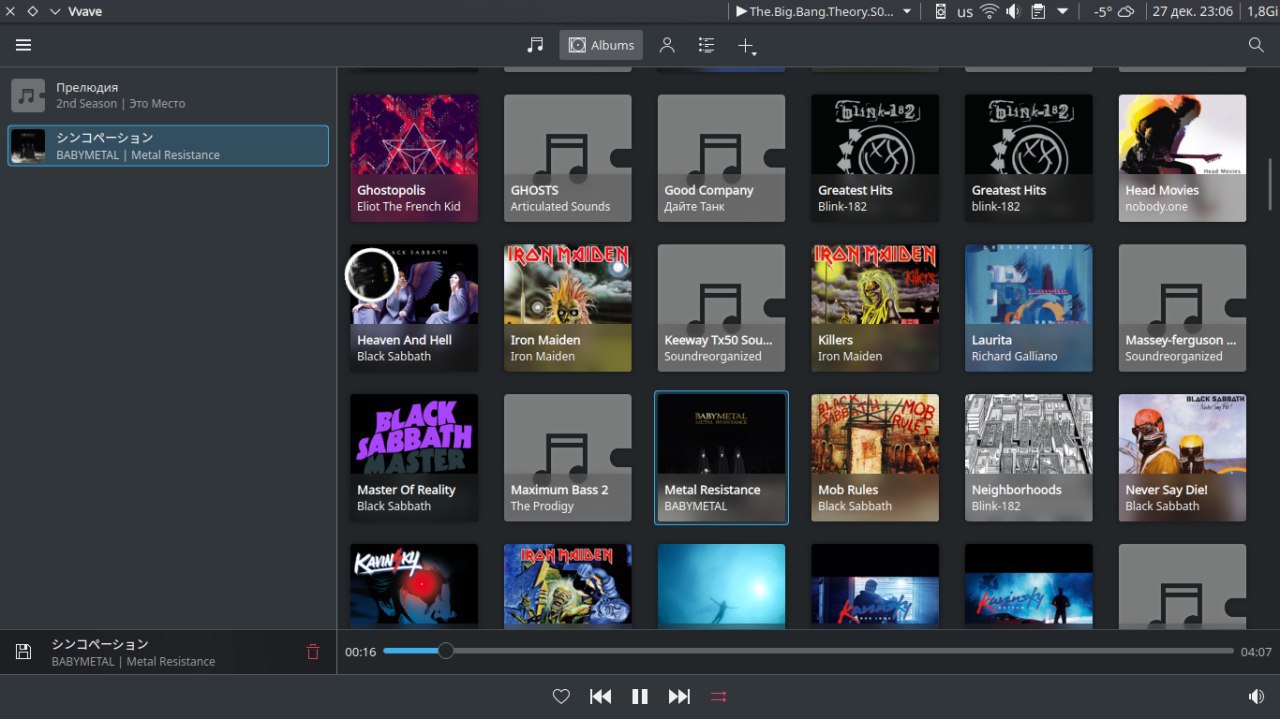Click now playing title in bottom bar
The width and height of the screenshot is (1280, 719).
[100, 644]
